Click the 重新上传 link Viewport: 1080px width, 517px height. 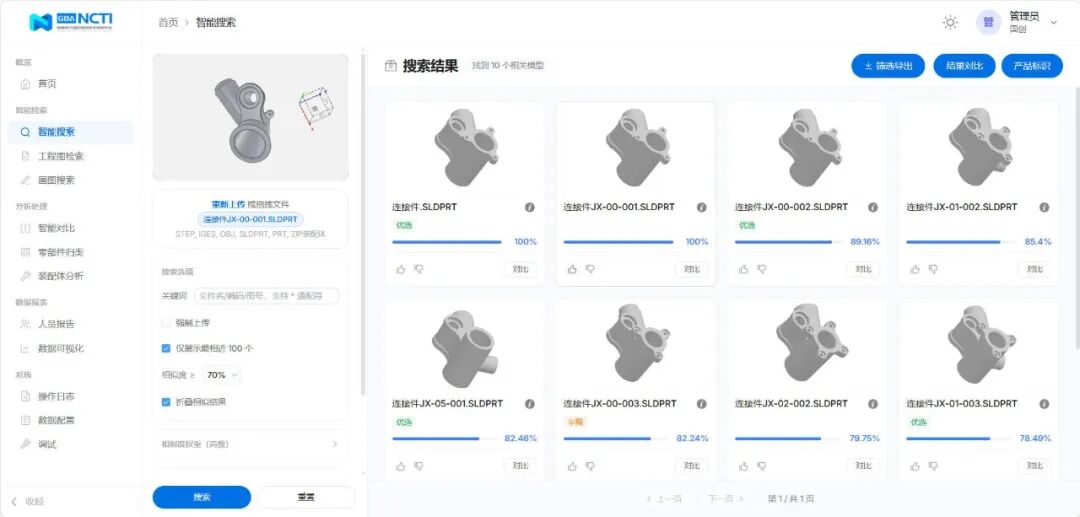tap(228, 204)
